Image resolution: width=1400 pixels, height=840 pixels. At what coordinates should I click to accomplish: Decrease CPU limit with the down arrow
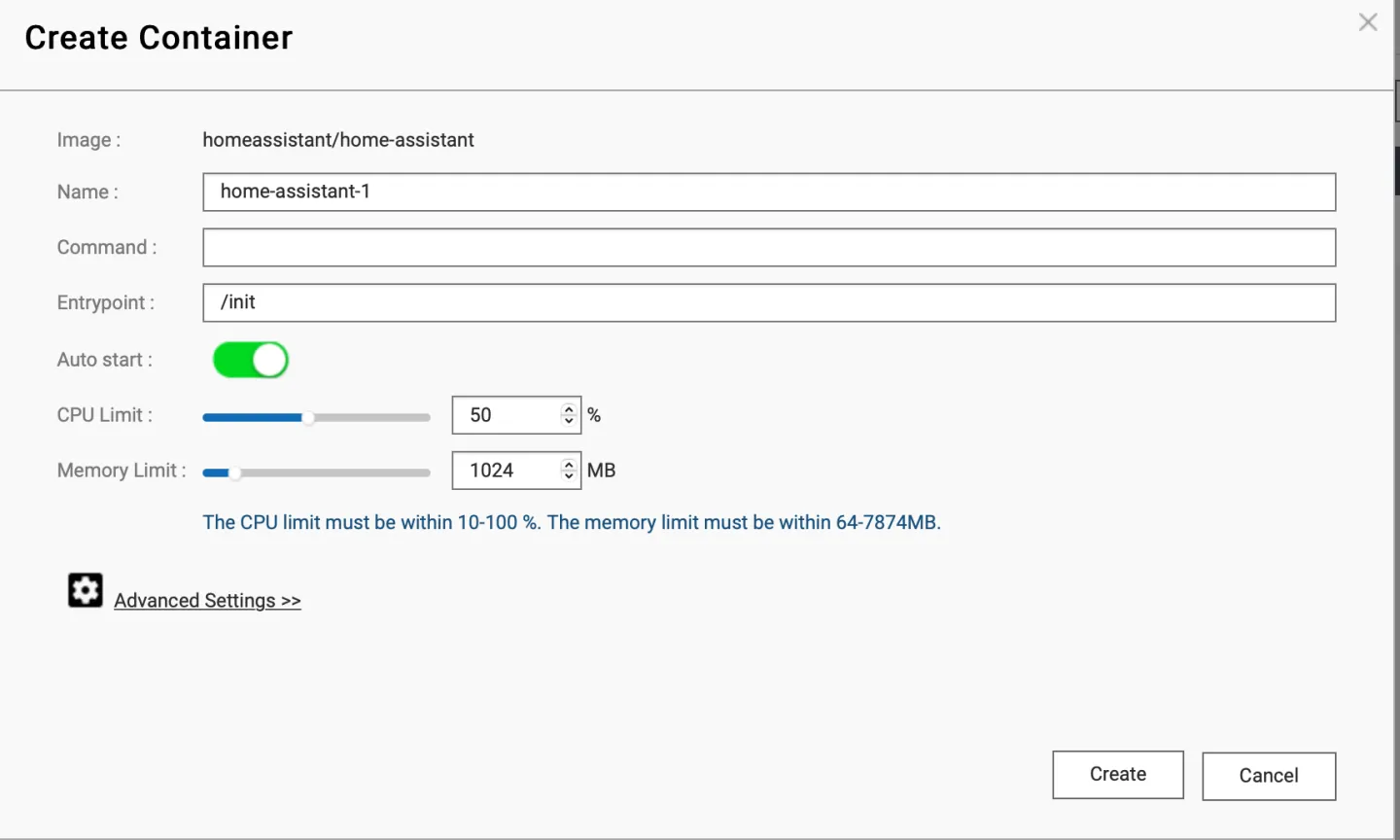pos(569,421)
